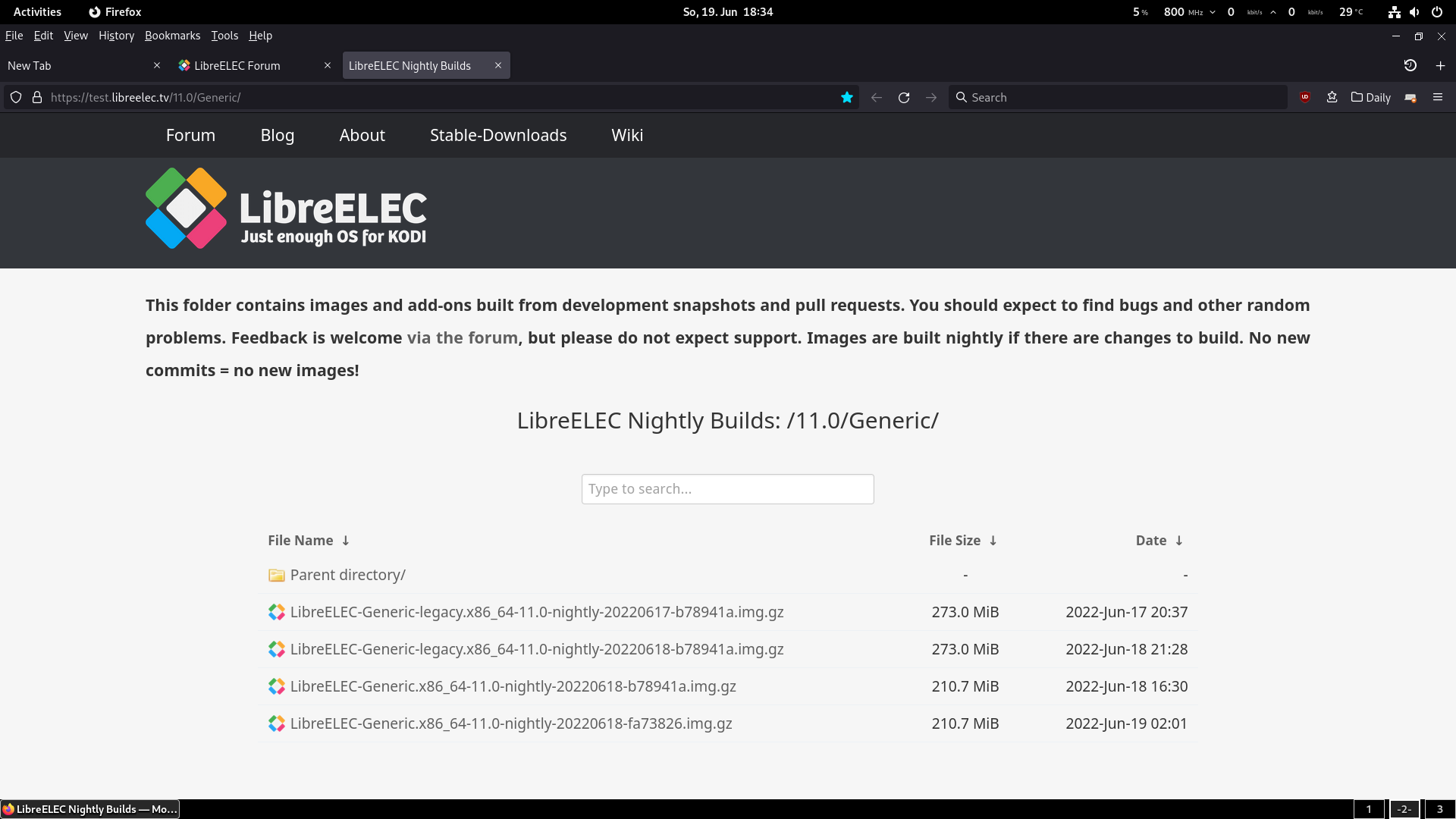This screenshot has width=1456, height=819.
Task: Click the bookmark star icon
Action: (847, 97)
